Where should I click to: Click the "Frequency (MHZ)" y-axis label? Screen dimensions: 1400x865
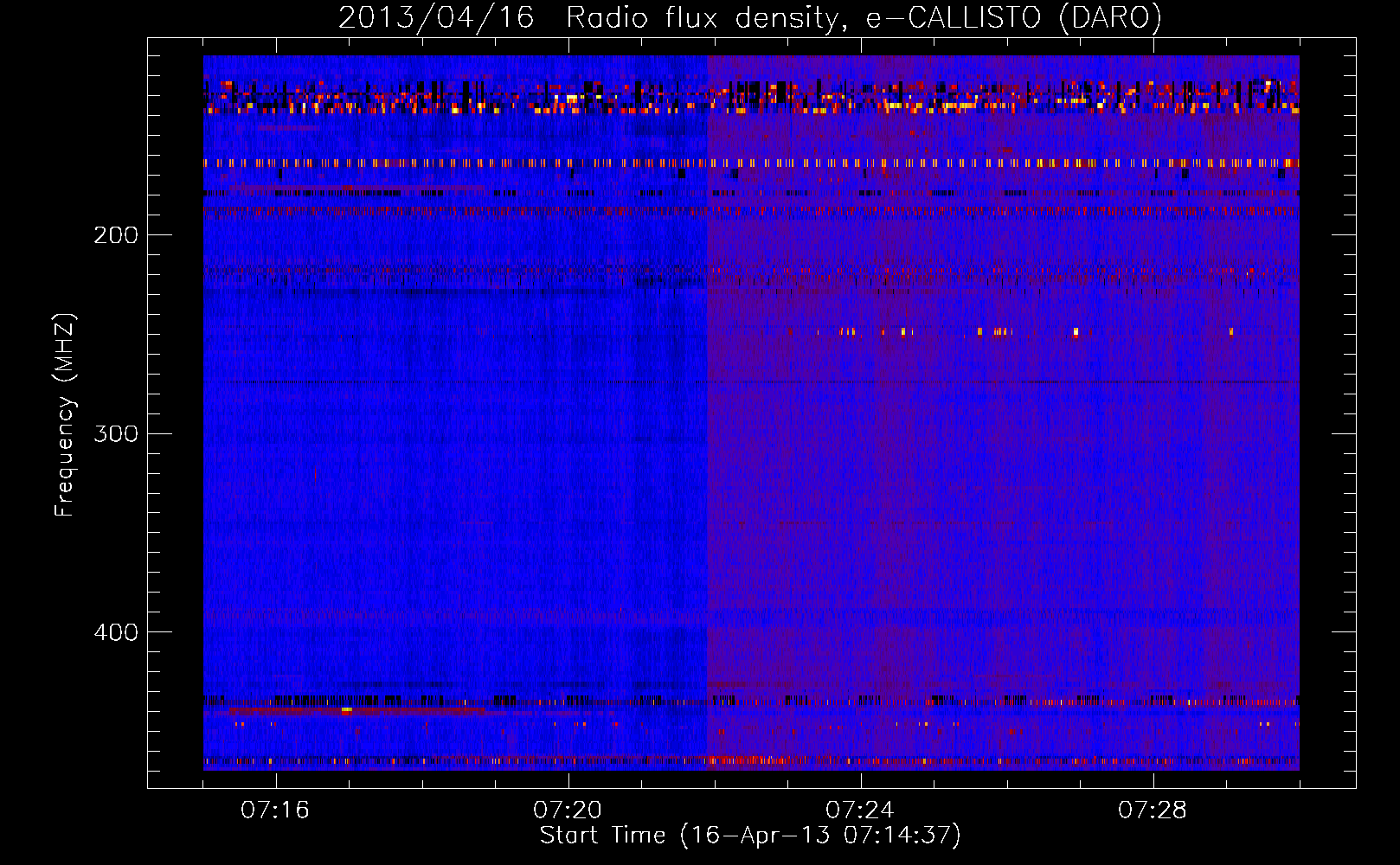coord(65,415)
